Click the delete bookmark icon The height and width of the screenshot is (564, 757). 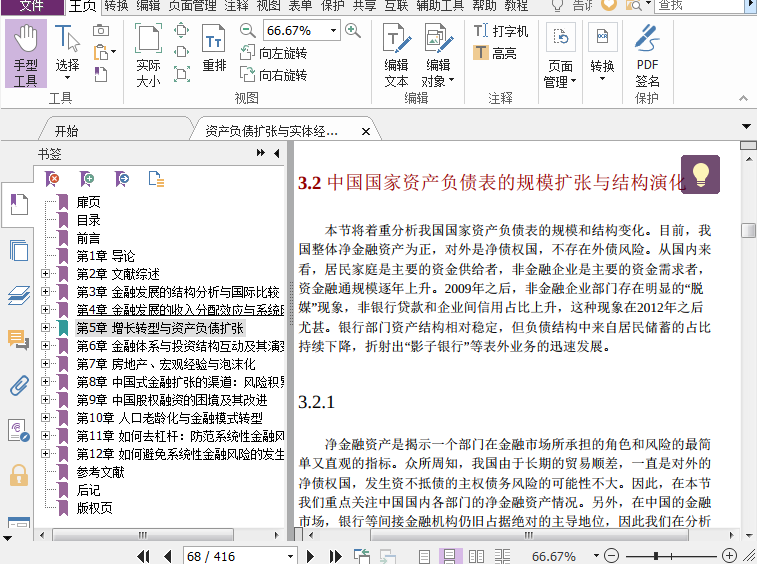[52, 179]
